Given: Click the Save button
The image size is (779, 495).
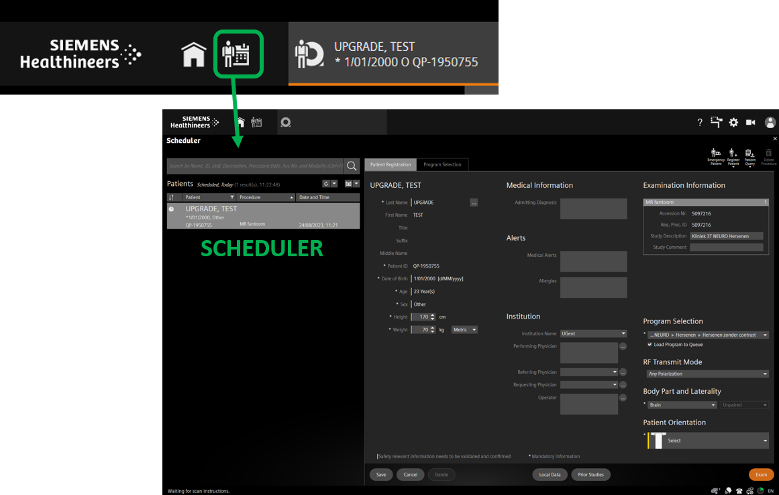Looking at the screenshot, I should (x=380, y=474).
